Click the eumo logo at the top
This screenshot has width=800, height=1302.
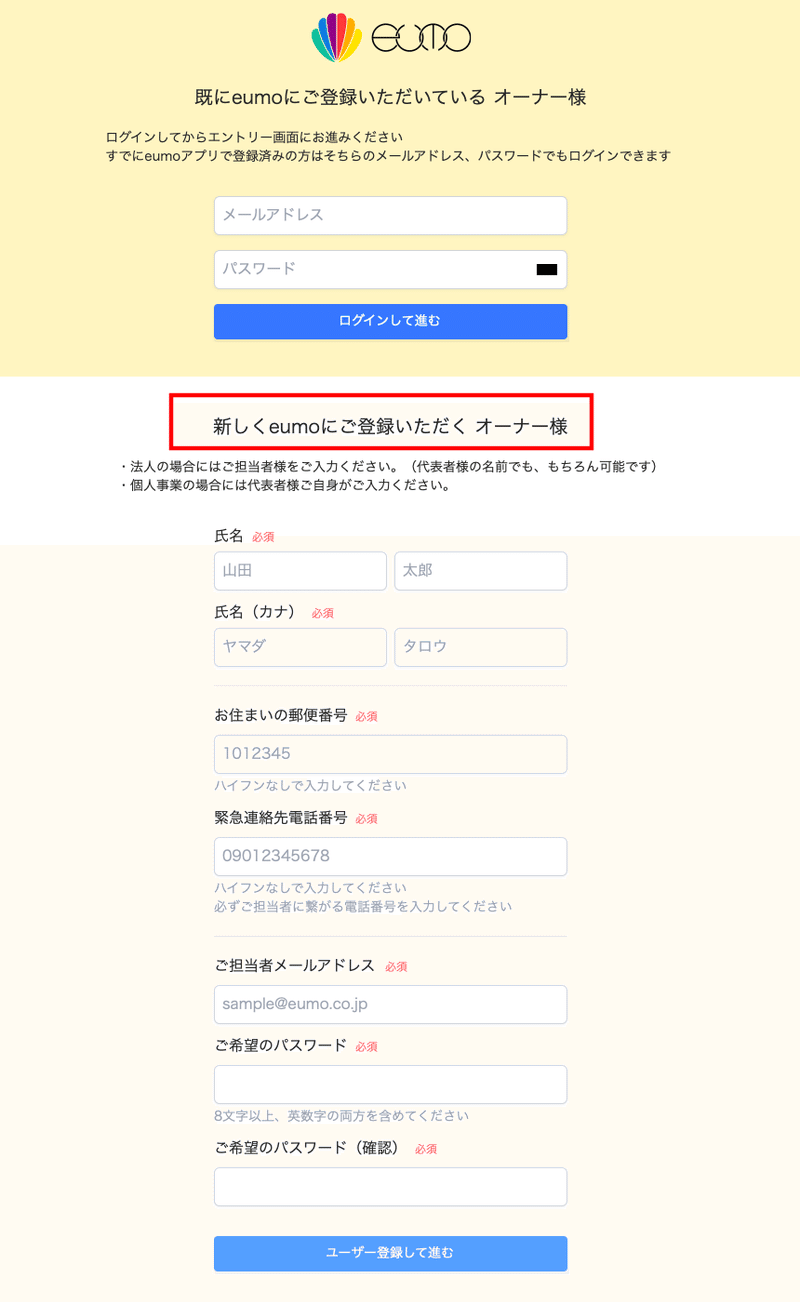tap(391, 38)
